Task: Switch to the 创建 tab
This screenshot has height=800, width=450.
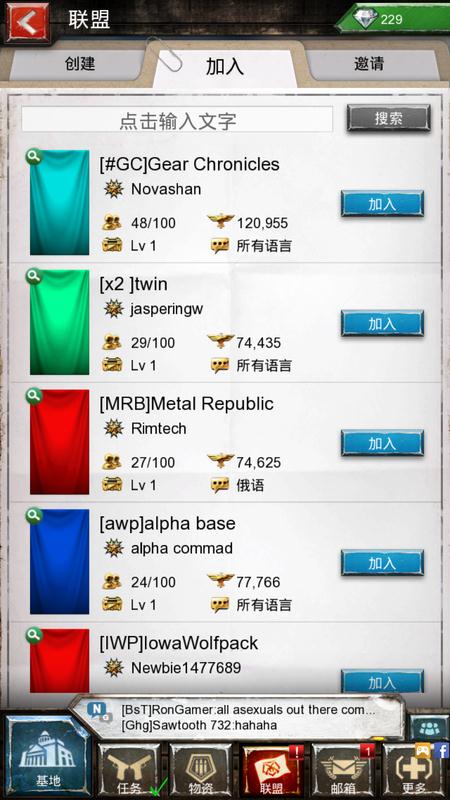Action: click(x=80, y=64)
